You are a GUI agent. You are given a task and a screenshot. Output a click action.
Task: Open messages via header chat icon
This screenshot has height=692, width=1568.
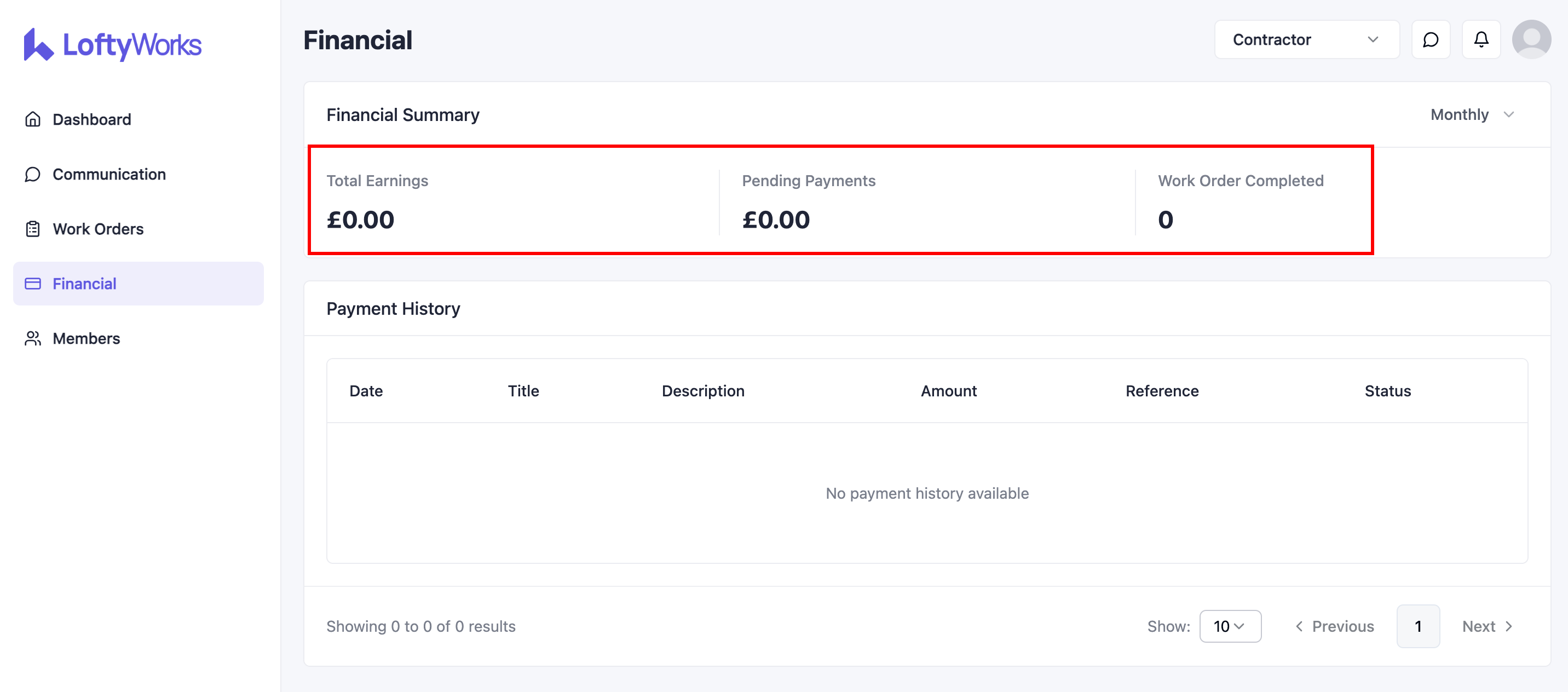1431,40
